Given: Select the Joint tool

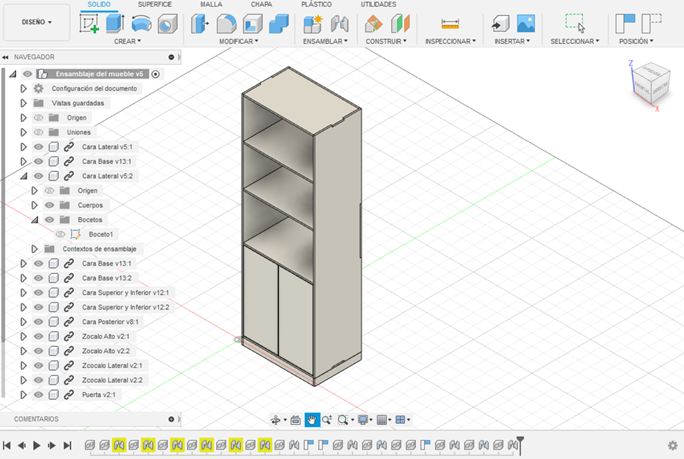Looking at the screenshot, I should (339, 24).
